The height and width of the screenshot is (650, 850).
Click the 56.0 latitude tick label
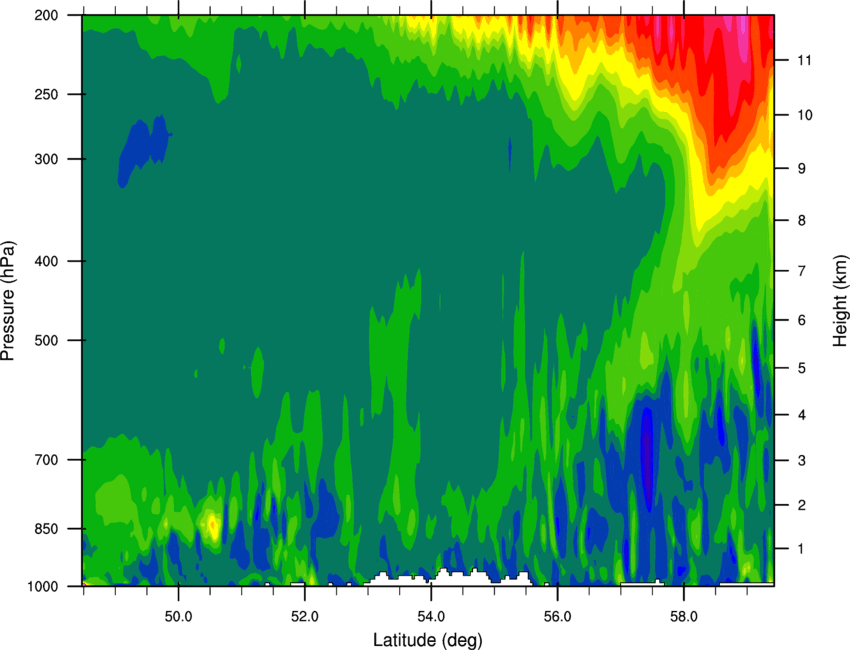pyautogui.click(x=557, y=617)
